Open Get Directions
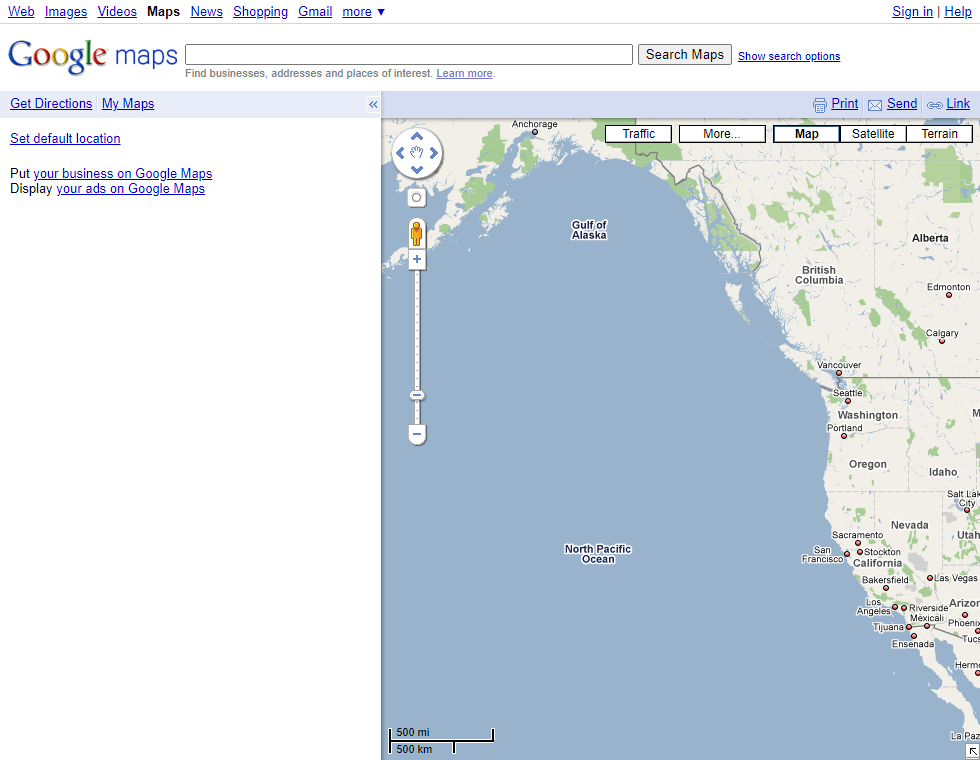This screenshot has height=760, width=980. pos(51,104)
